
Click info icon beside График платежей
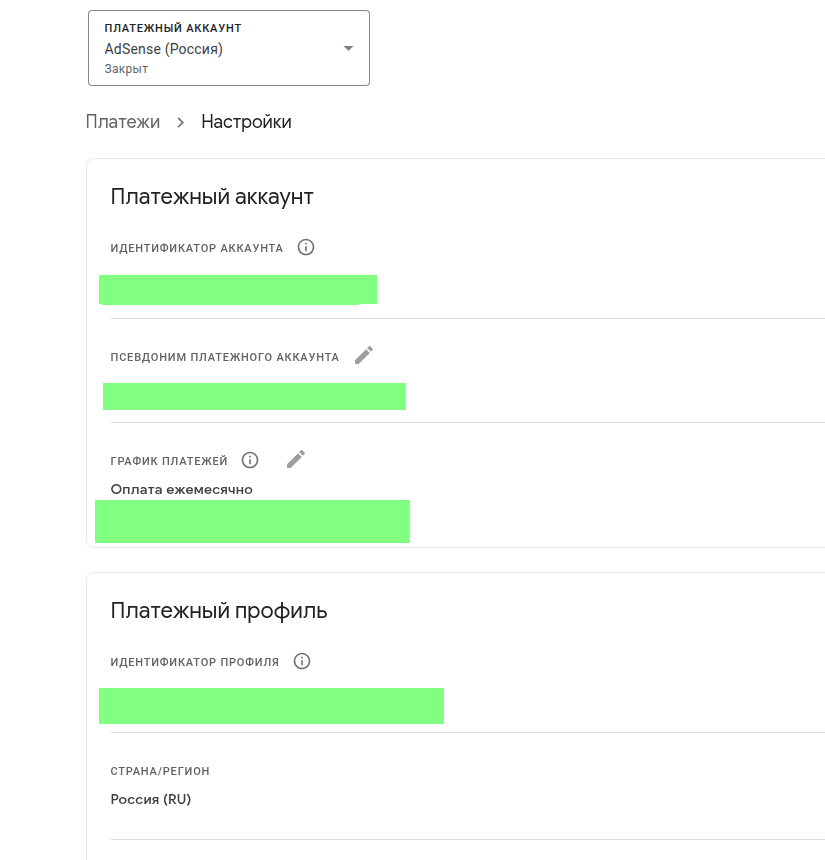(250, 460)
